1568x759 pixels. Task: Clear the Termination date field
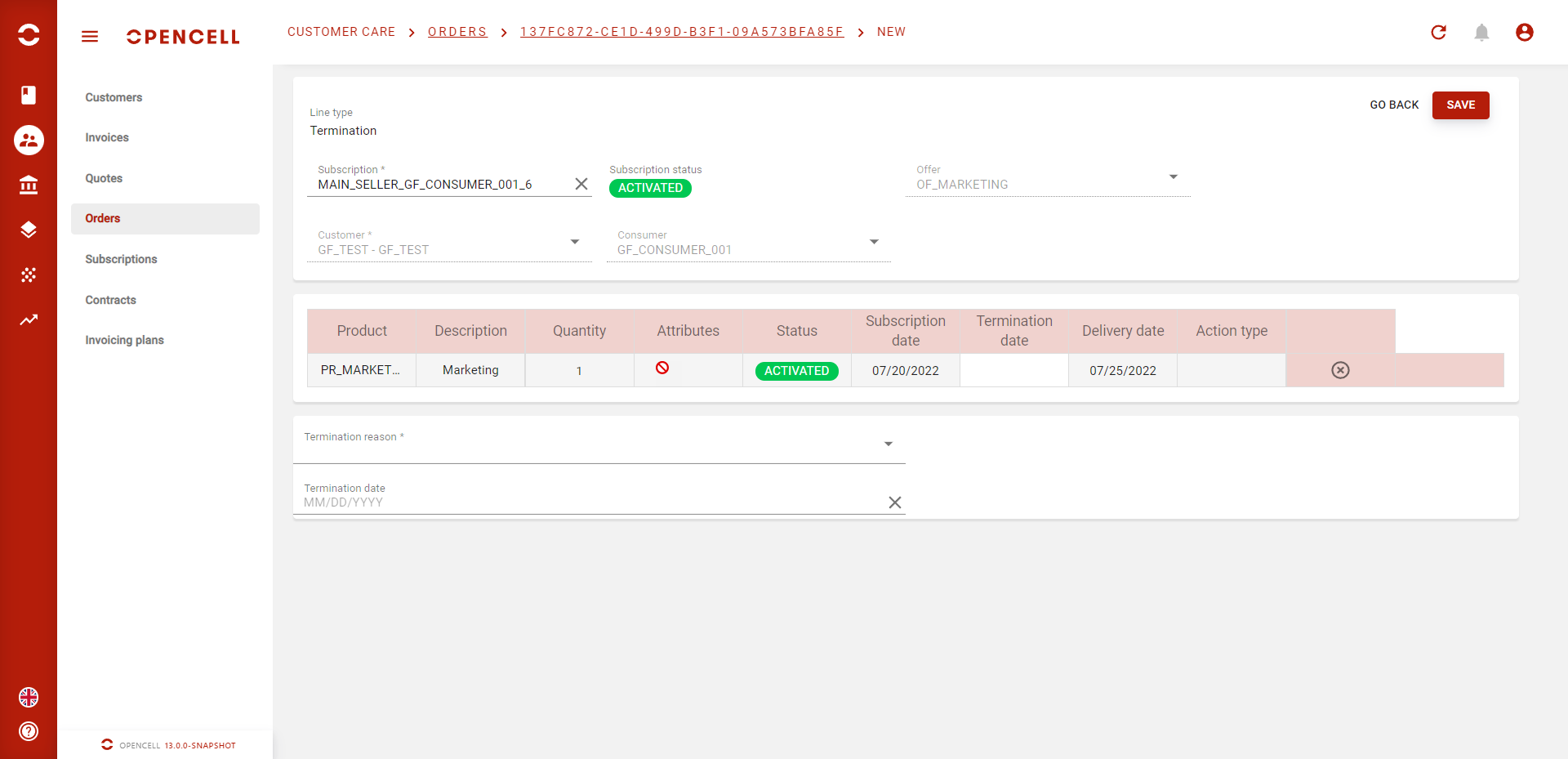click(895, 502)
